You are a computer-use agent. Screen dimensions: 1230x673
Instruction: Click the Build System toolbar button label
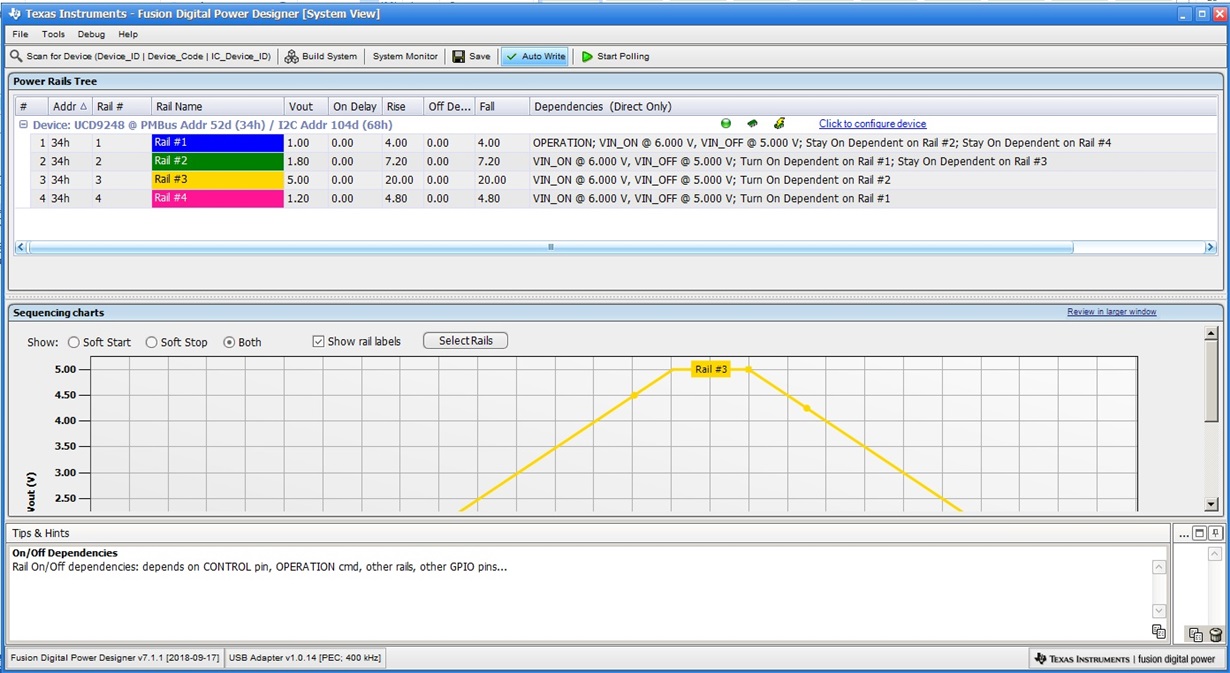click(x=329, y=57)
